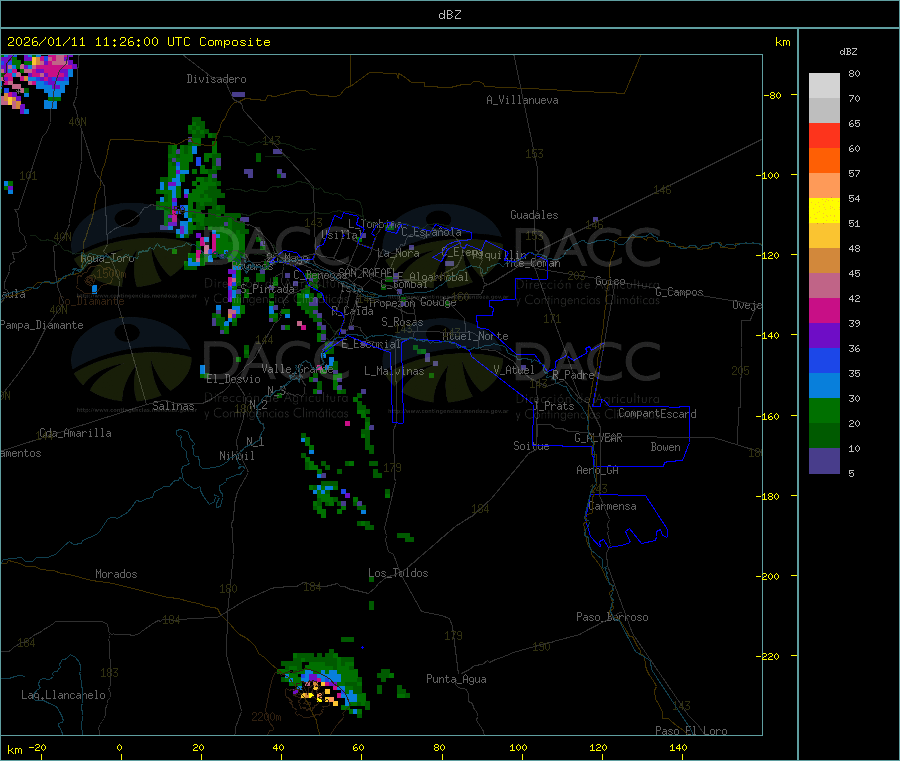Click the Valle_Grande label
The width and height of the screenshot is (900, 761).
point(297,369)
